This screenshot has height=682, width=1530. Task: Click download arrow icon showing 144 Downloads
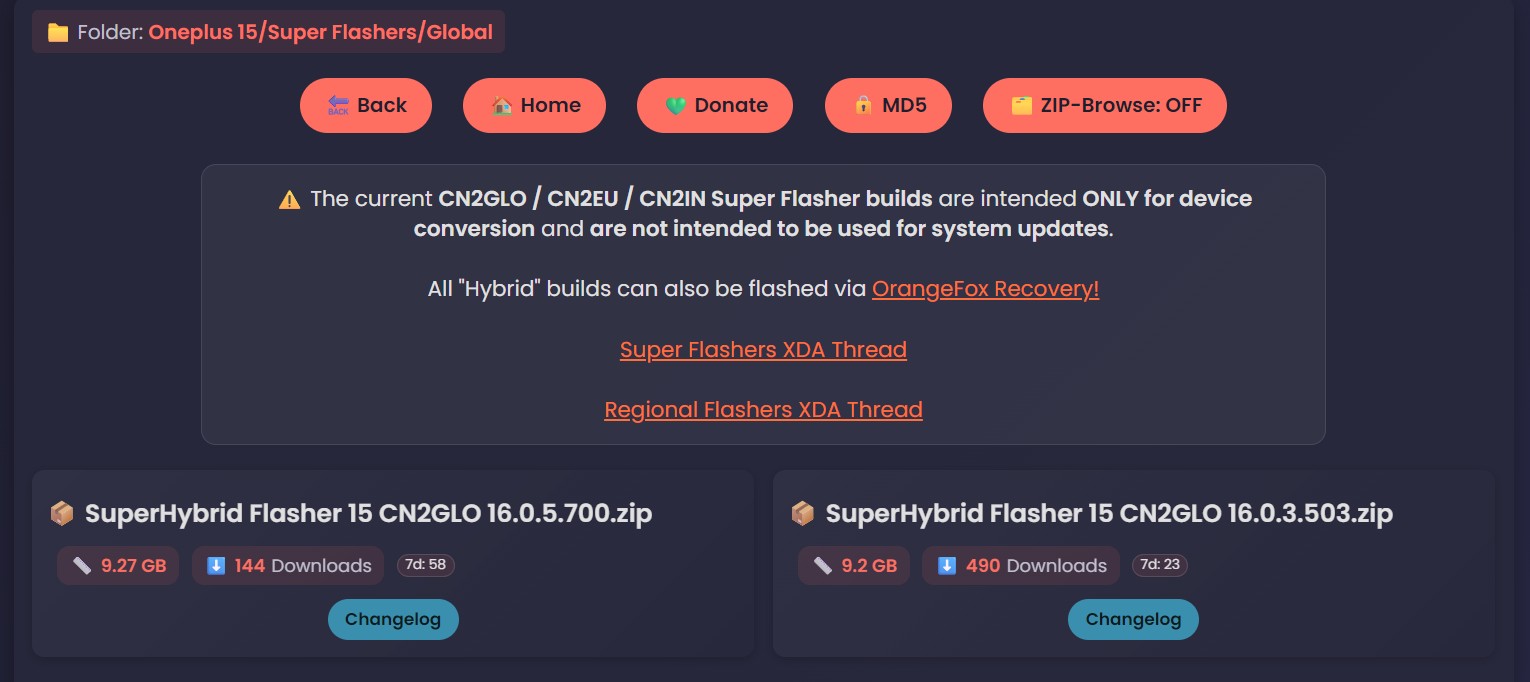[x=216, y=566]
